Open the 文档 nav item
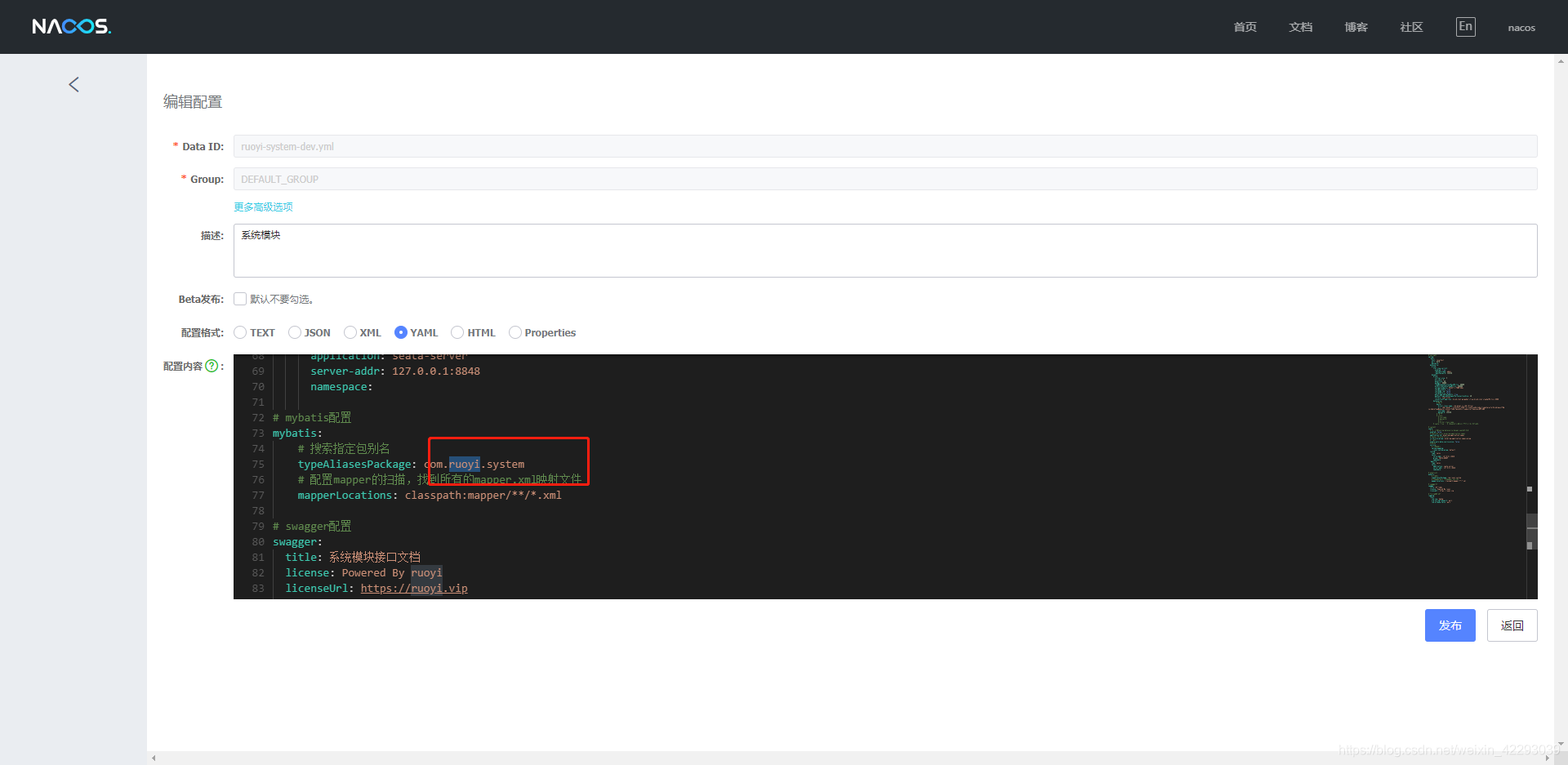 point(1301,28)
